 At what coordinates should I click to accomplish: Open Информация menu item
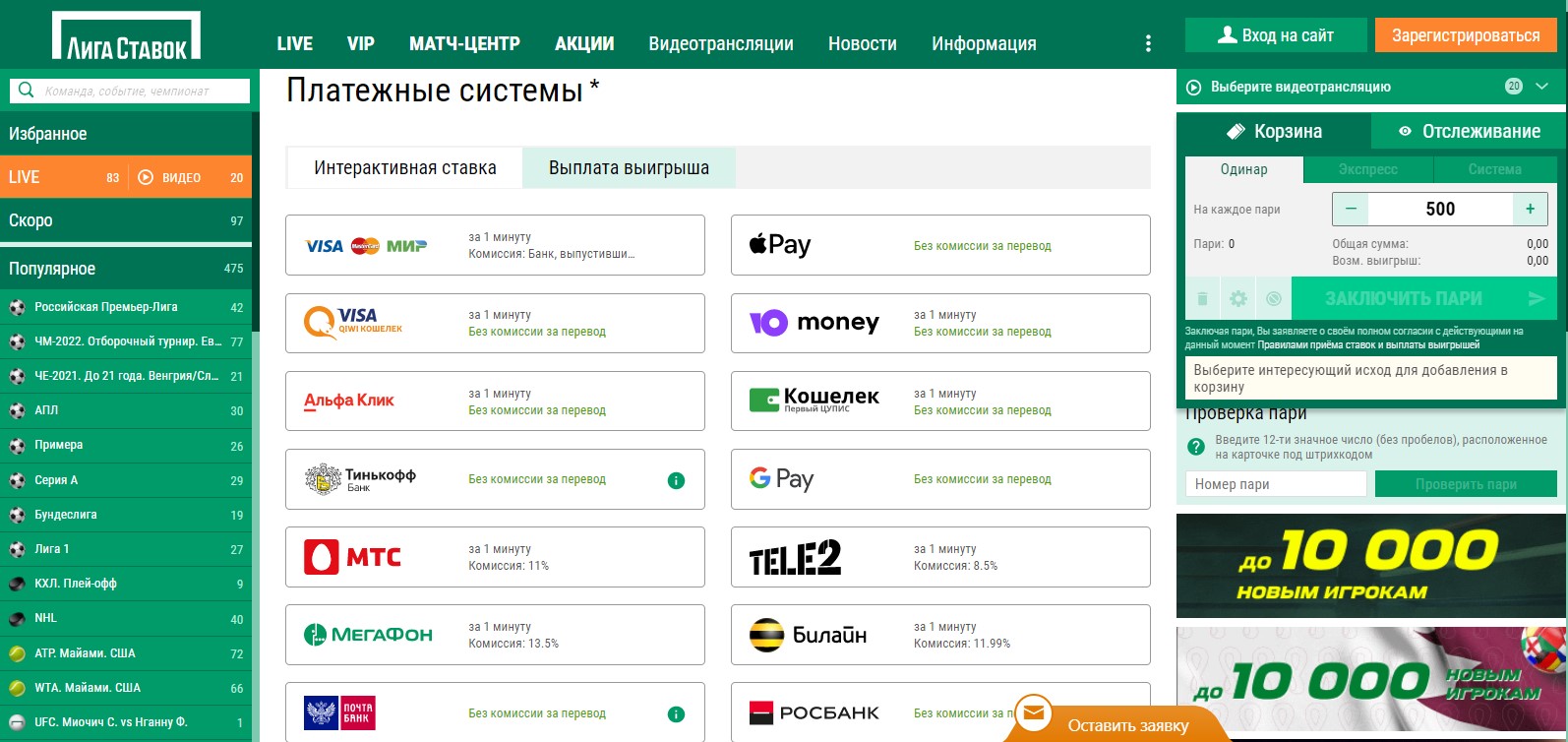[984, 43]
